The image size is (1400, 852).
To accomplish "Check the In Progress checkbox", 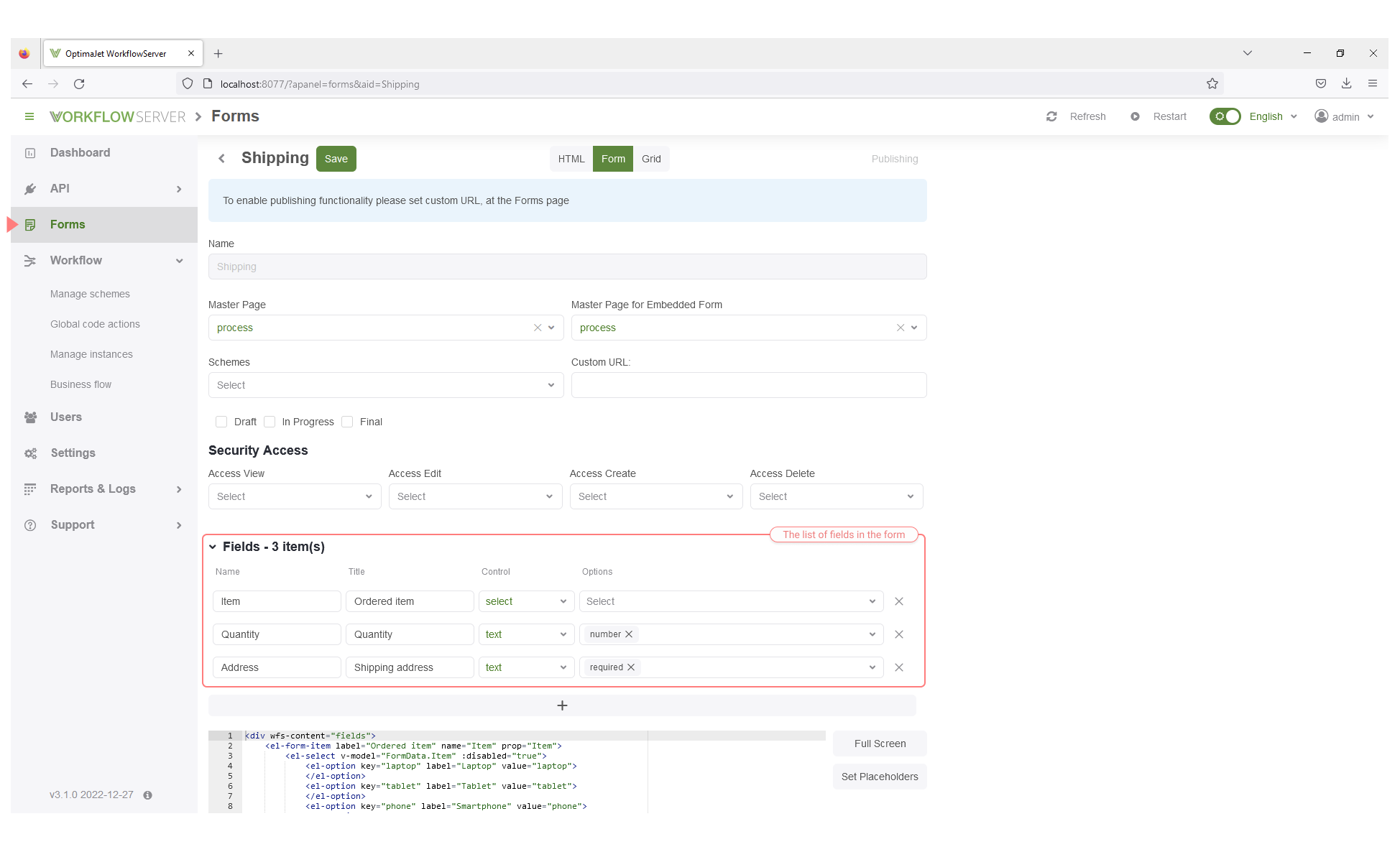I will tap(270, 422).
